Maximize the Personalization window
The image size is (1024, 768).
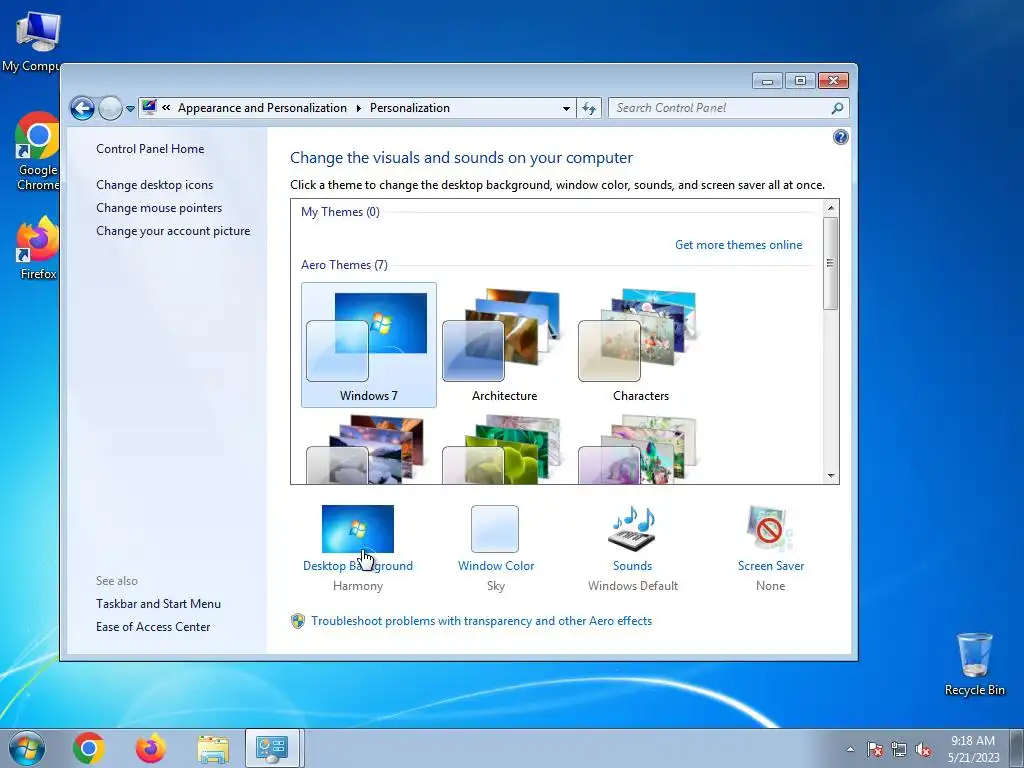tap(800, 80)
